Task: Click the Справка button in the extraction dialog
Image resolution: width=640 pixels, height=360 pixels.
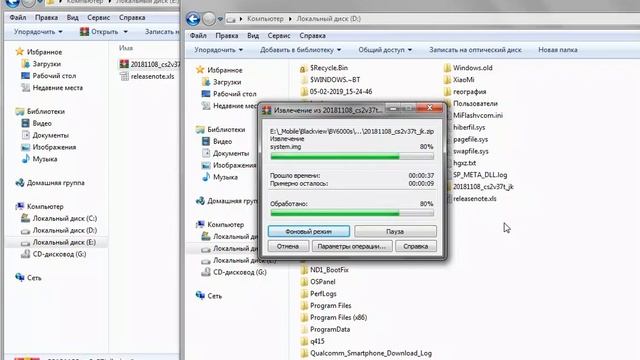Action: click(416, 246)
